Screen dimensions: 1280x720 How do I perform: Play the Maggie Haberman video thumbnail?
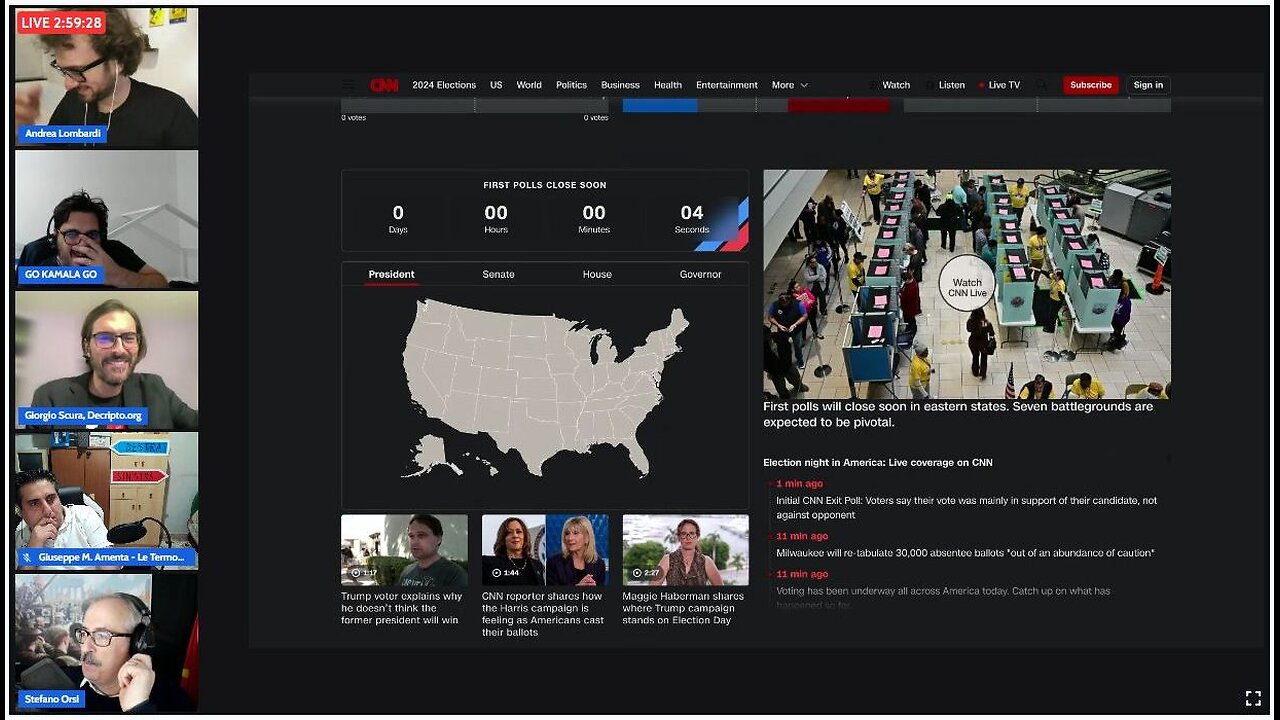click(x=685, y=550)
